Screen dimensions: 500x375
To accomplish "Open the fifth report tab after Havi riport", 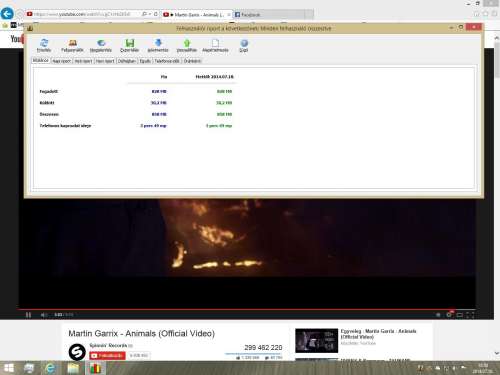I will 127,61.
